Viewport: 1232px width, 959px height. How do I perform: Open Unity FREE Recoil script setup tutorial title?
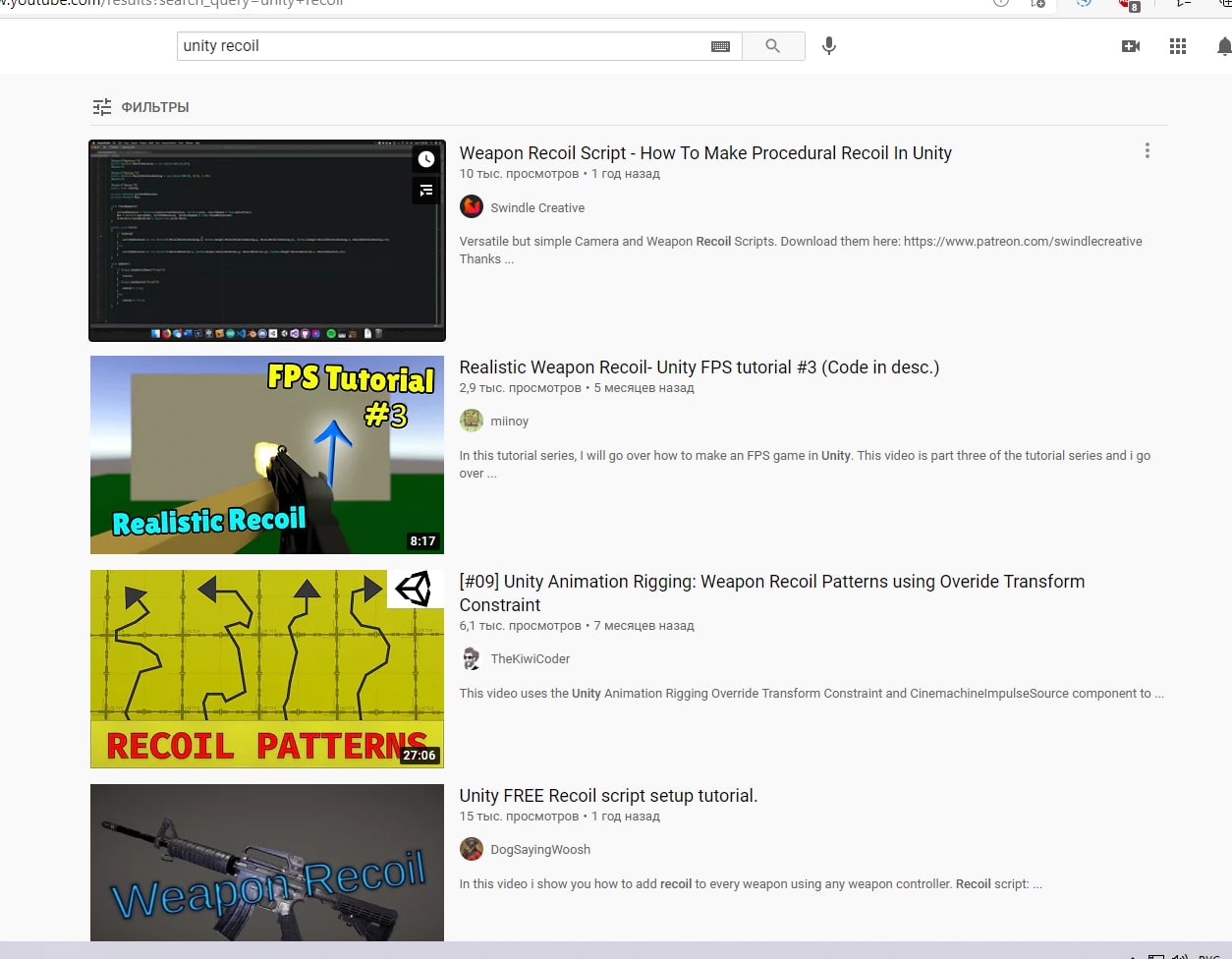point(608,796)
